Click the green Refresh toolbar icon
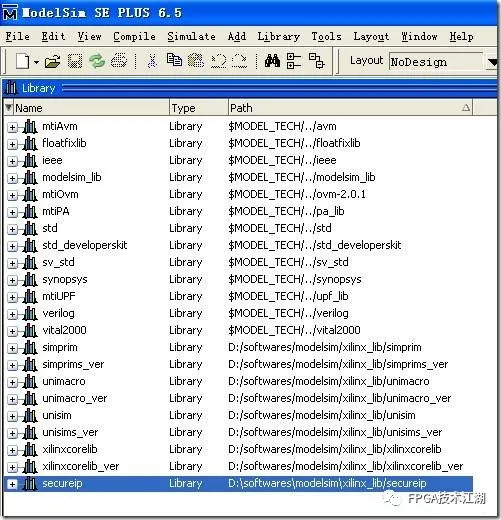 [97, 62]
